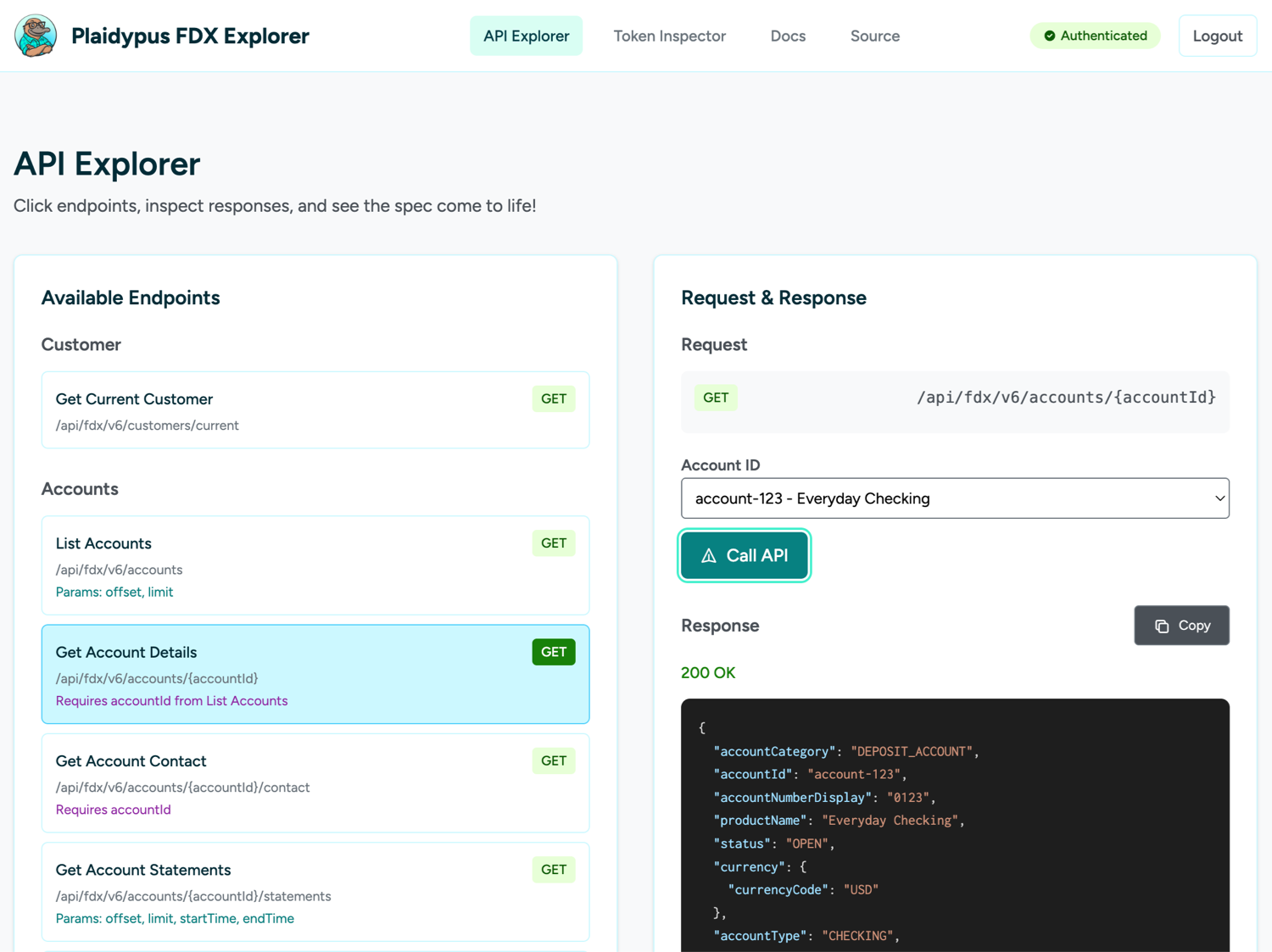Click the GET badge in the Request bar

(x=716, y=397)
